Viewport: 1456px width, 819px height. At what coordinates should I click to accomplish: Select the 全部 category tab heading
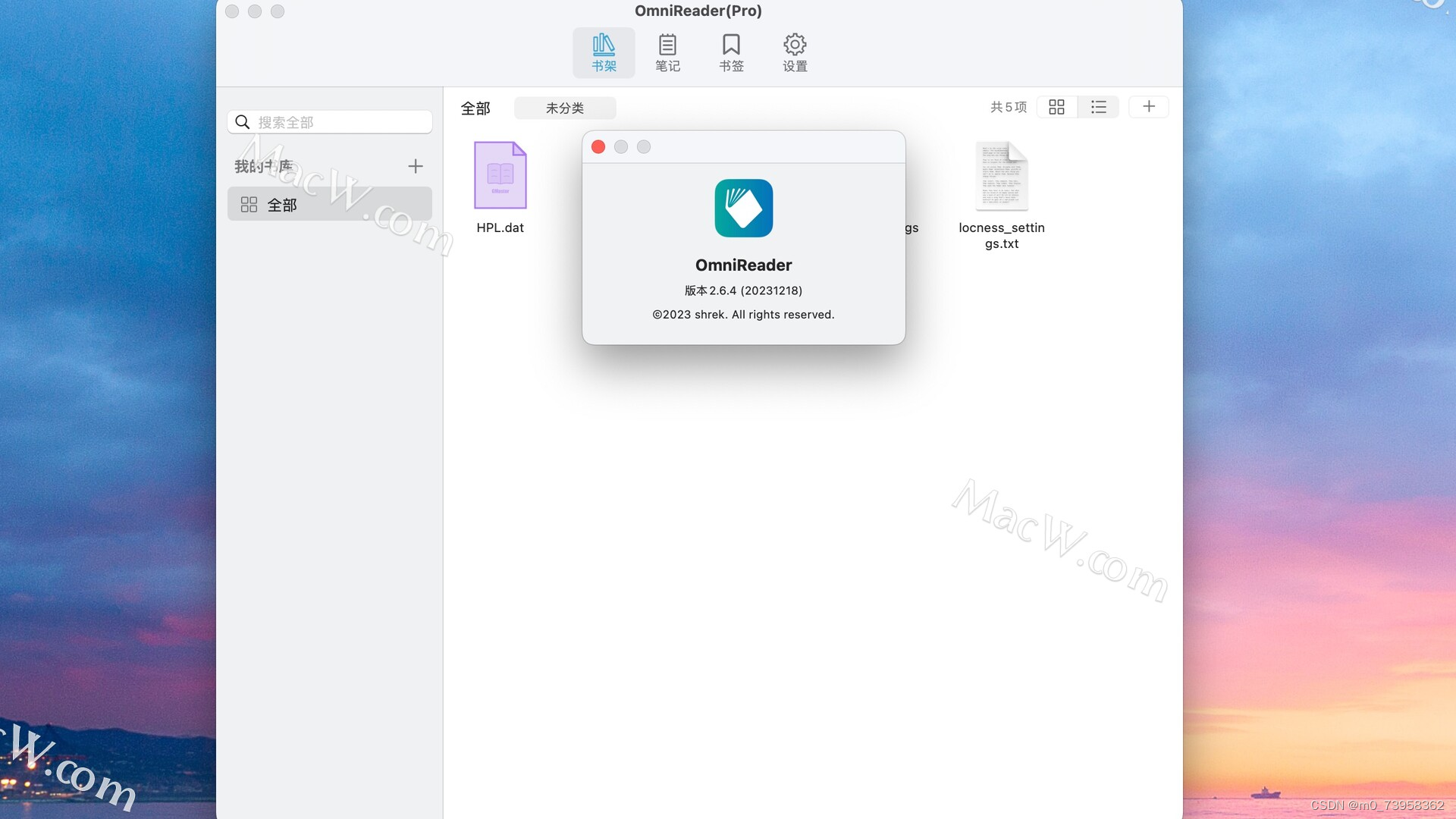coord(475,108)
